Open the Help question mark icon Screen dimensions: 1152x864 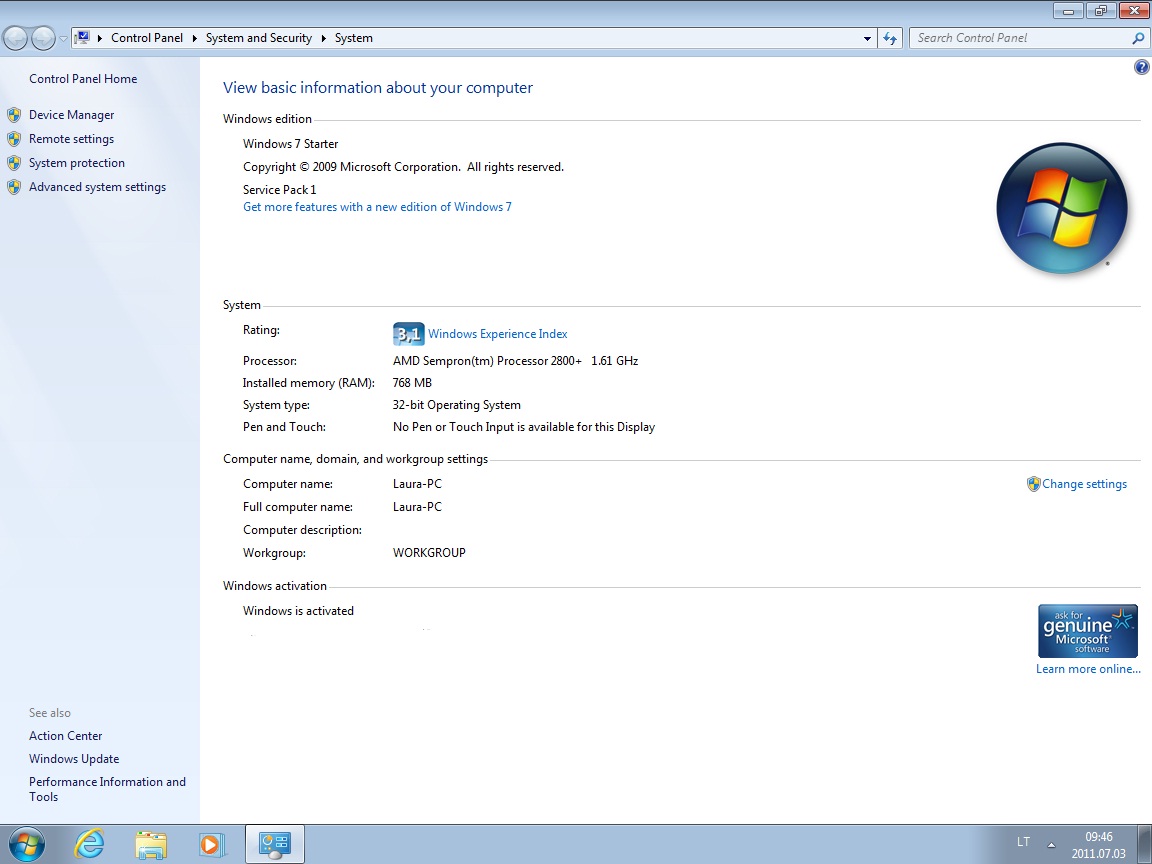(1142, 67)
